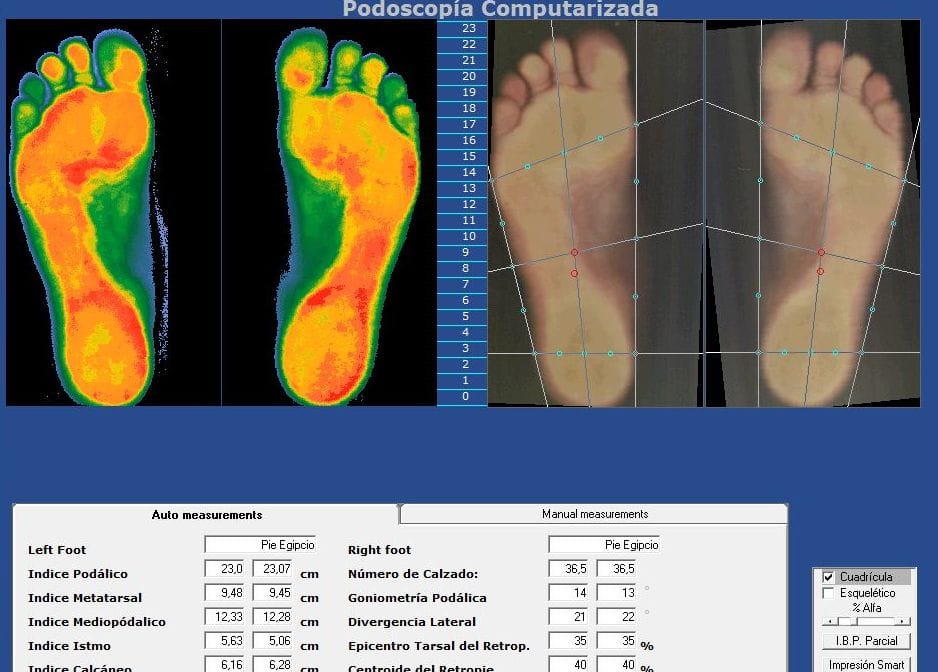This screenshot has height=672, width=938.
Task: Switch to the Manual measurements tab
Action: click(594, 514)
